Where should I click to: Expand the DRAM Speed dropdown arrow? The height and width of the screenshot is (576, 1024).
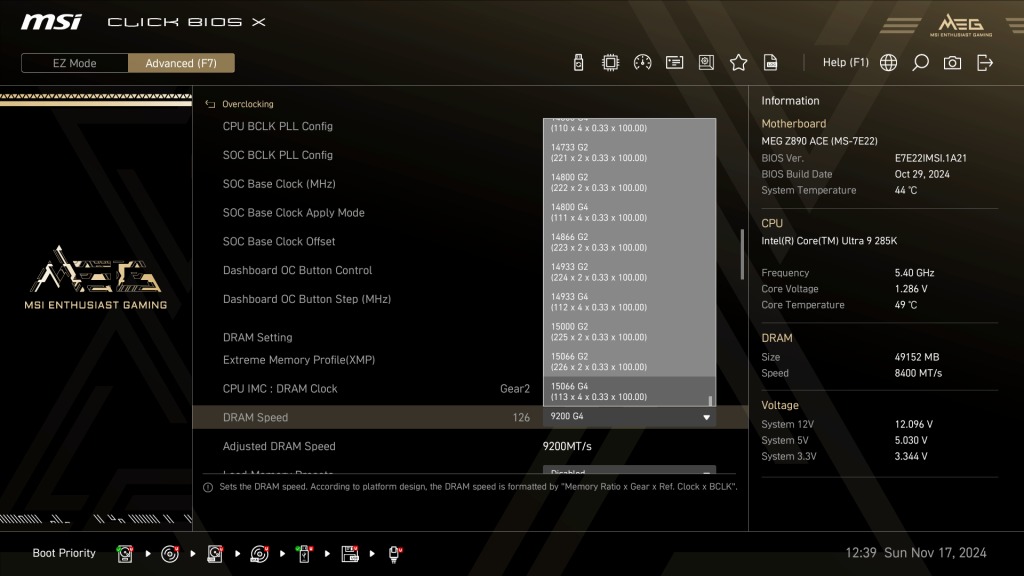pyautogui.click(x=706, y=417)
